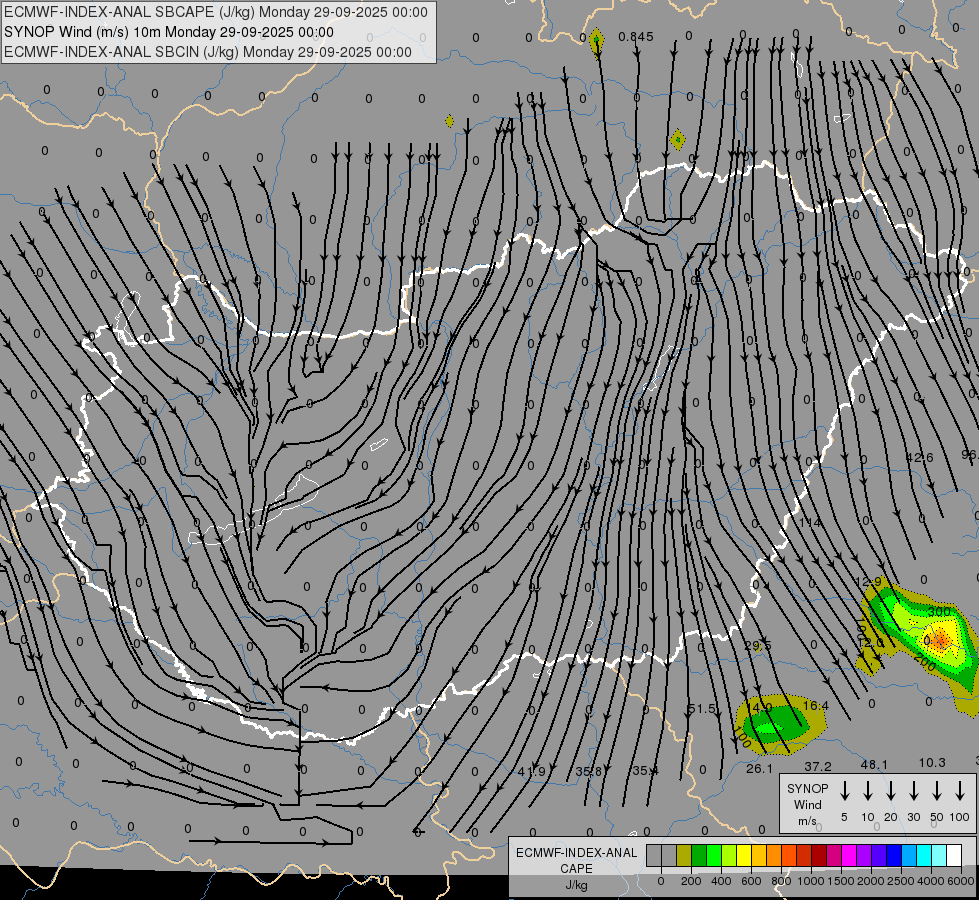Click the 26.1 value on the map
The height and width of the screenshot is (900, 979).
759,769
